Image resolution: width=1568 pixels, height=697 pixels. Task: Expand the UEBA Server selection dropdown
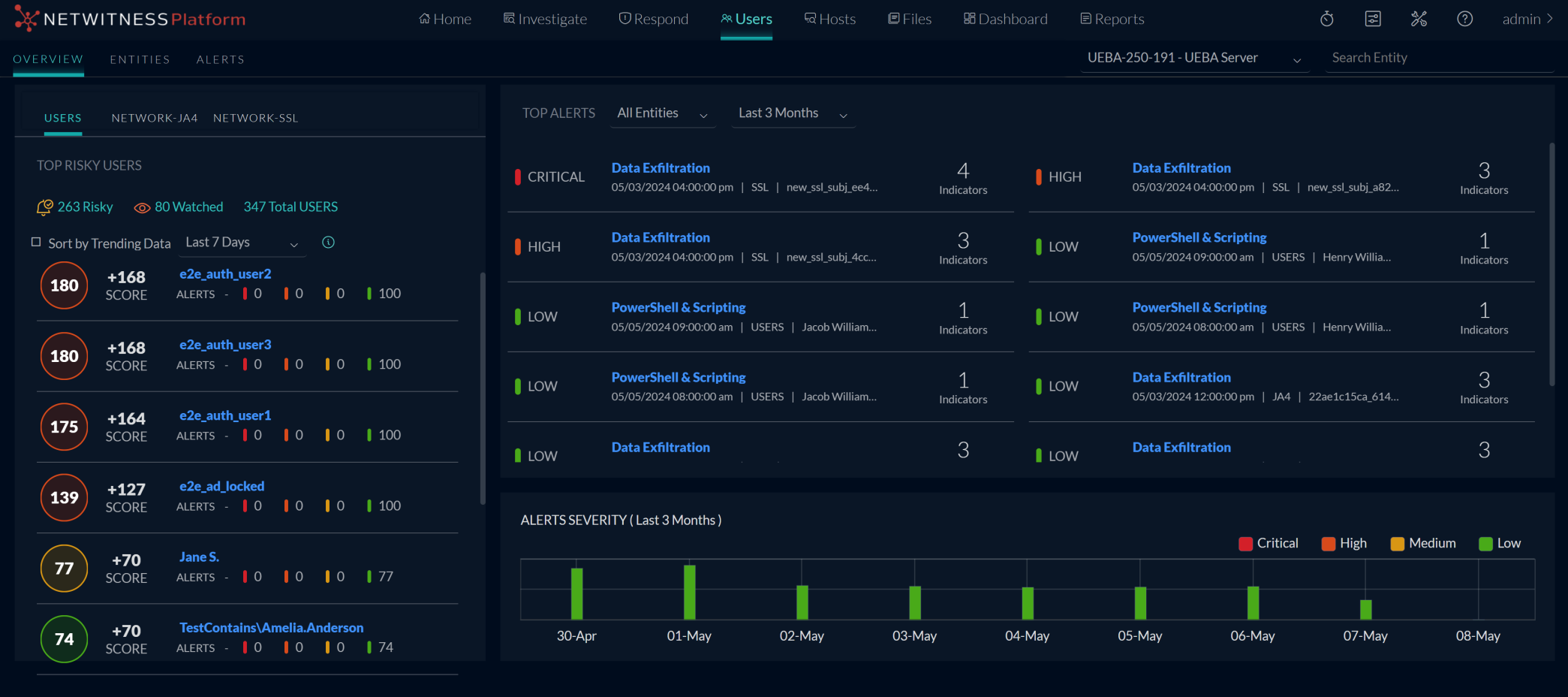1193,59
